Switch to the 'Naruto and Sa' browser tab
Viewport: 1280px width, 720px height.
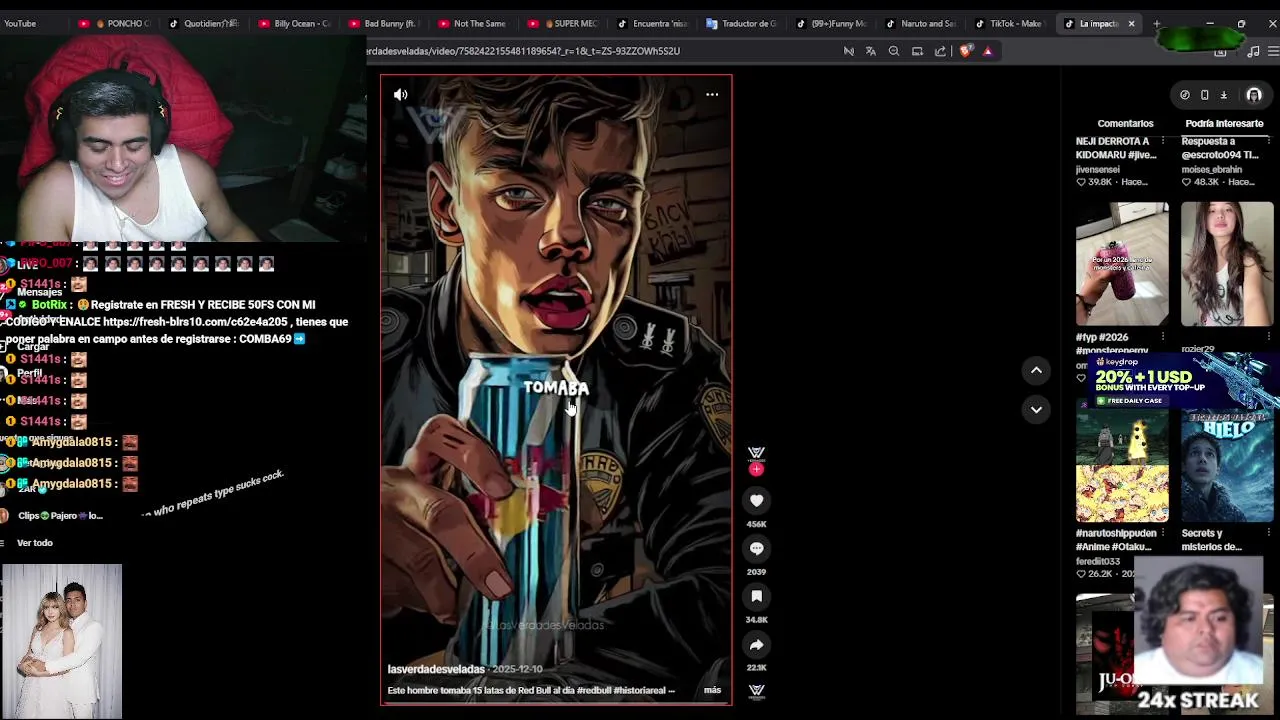coord(921,23)
